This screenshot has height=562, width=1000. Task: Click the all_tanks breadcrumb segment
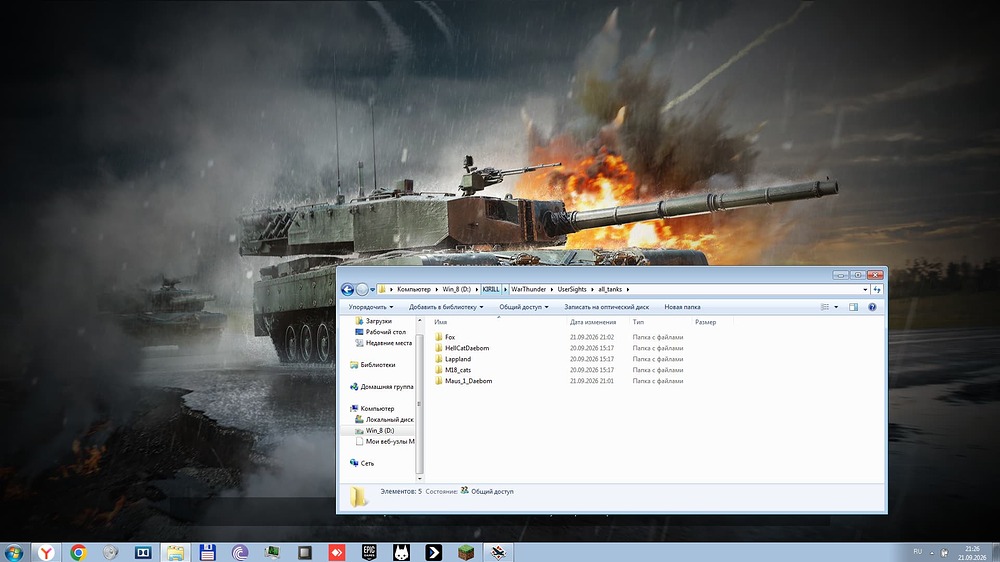click(x=610, y=290)
